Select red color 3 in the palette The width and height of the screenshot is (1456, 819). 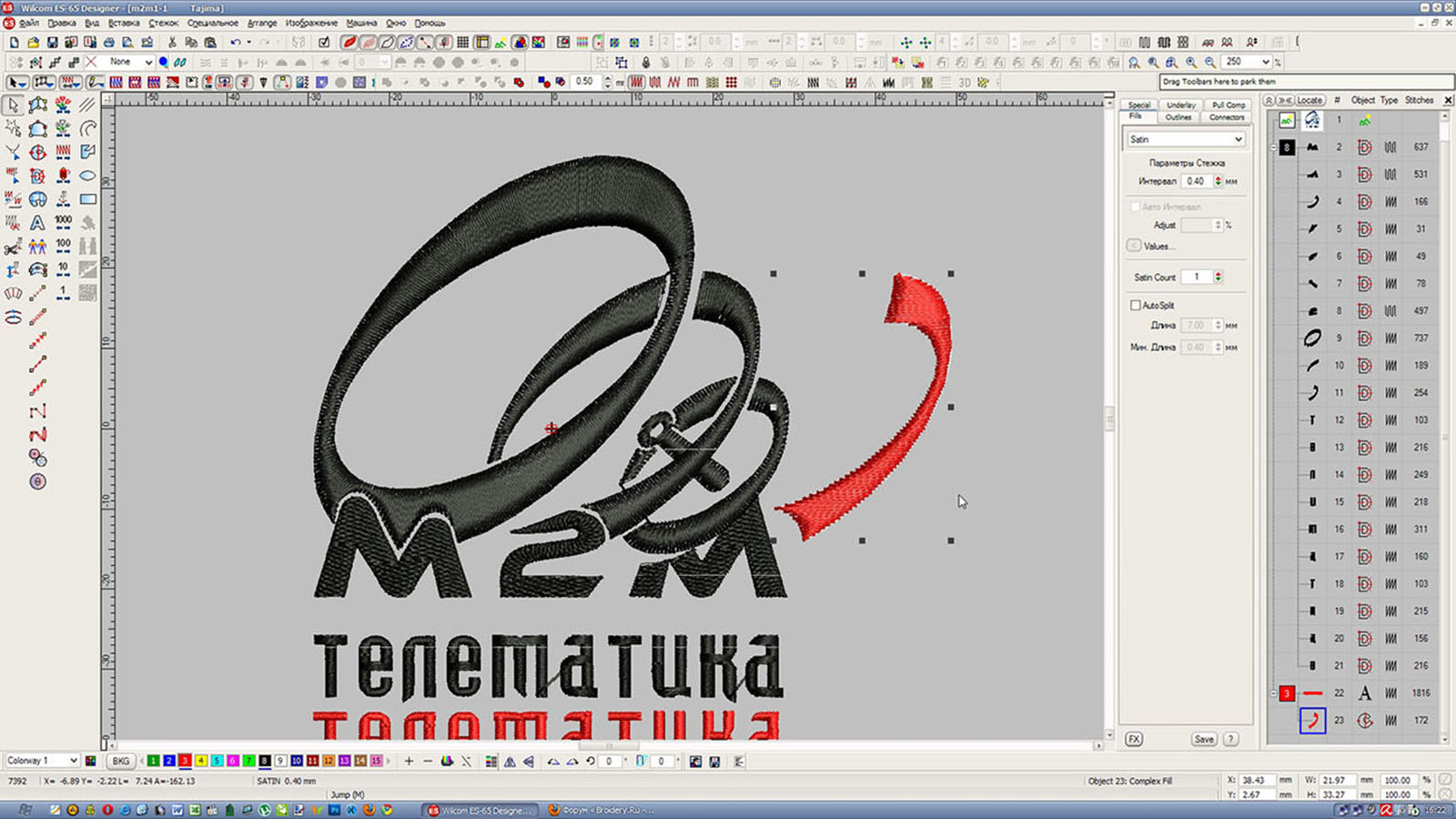pos(185,761)
